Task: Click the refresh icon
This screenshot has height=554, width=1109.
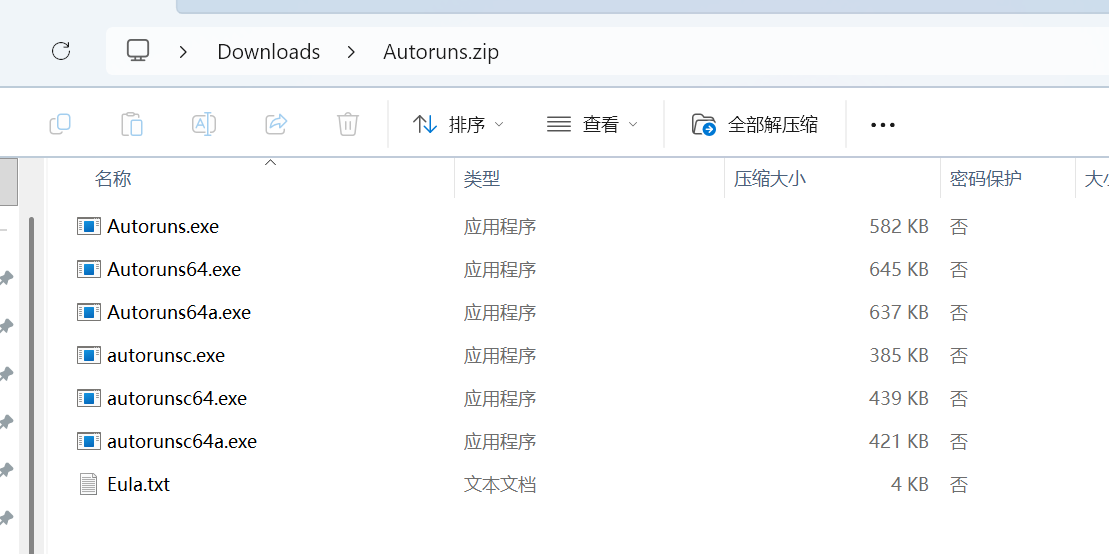Action: pyautogui.click(x=62, y=51)
